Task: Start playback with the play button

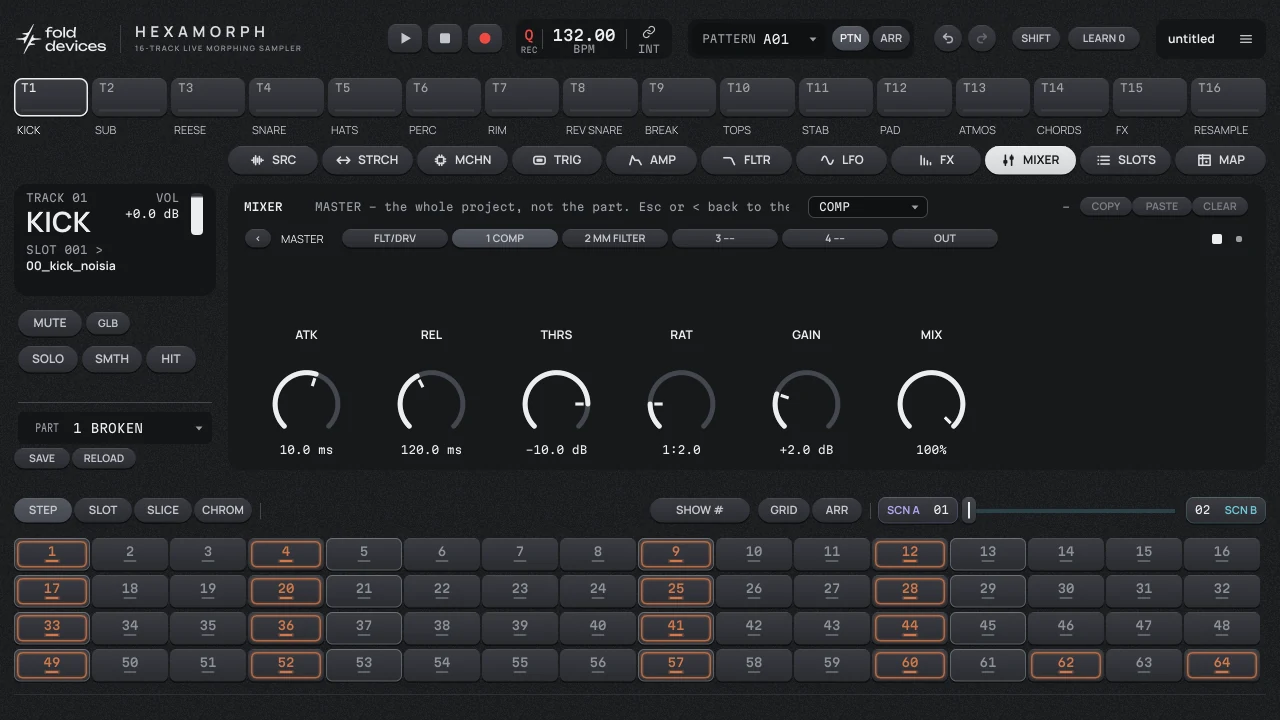Action: 405,39
